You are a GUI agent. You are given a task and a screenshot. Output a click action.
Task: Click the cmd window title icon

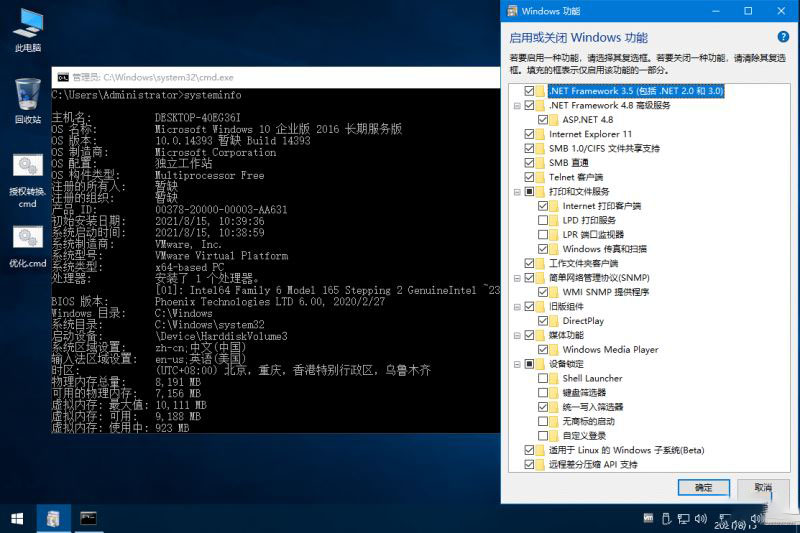(63, 78)
